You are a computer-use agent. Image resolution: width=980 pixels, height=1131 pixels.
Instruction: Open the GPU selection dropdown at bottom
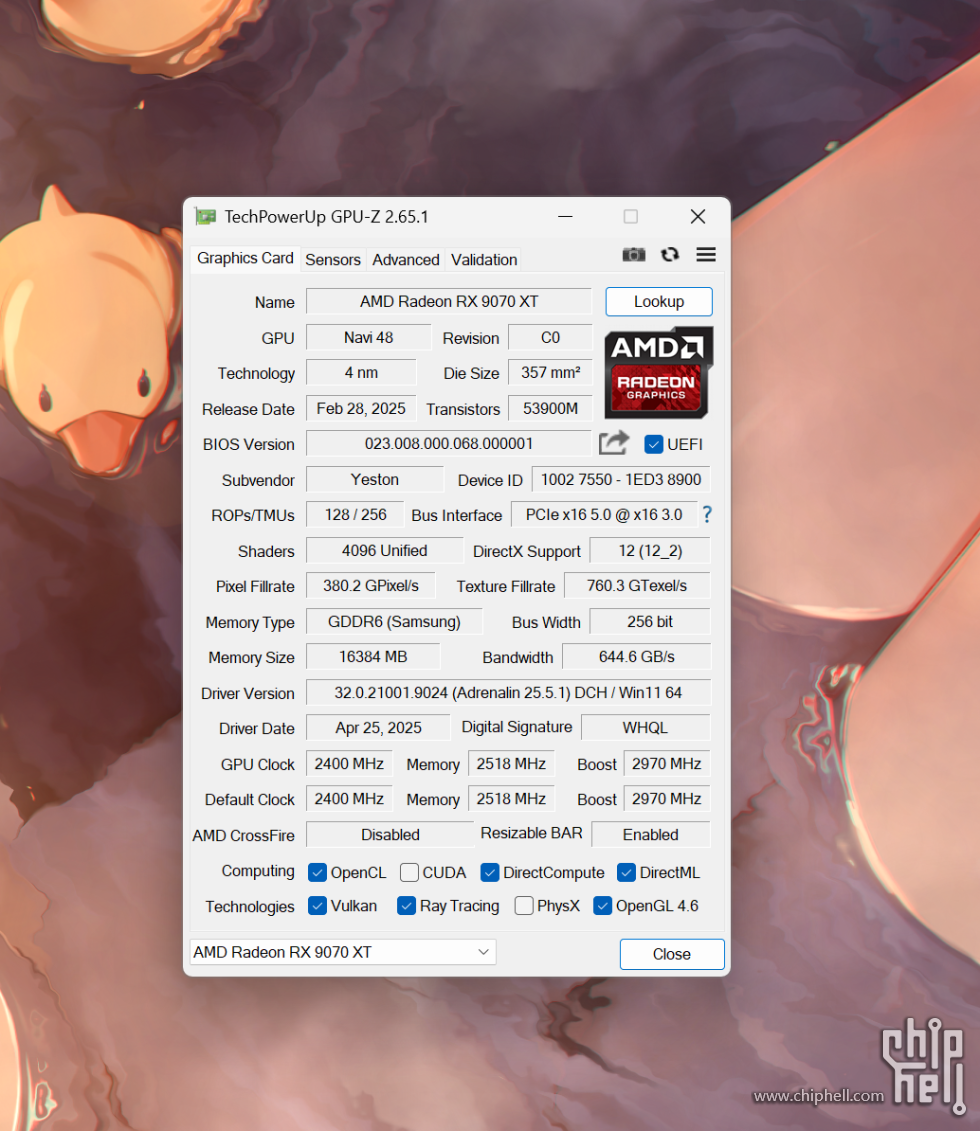pyautogui.click(x=343, y=952)
